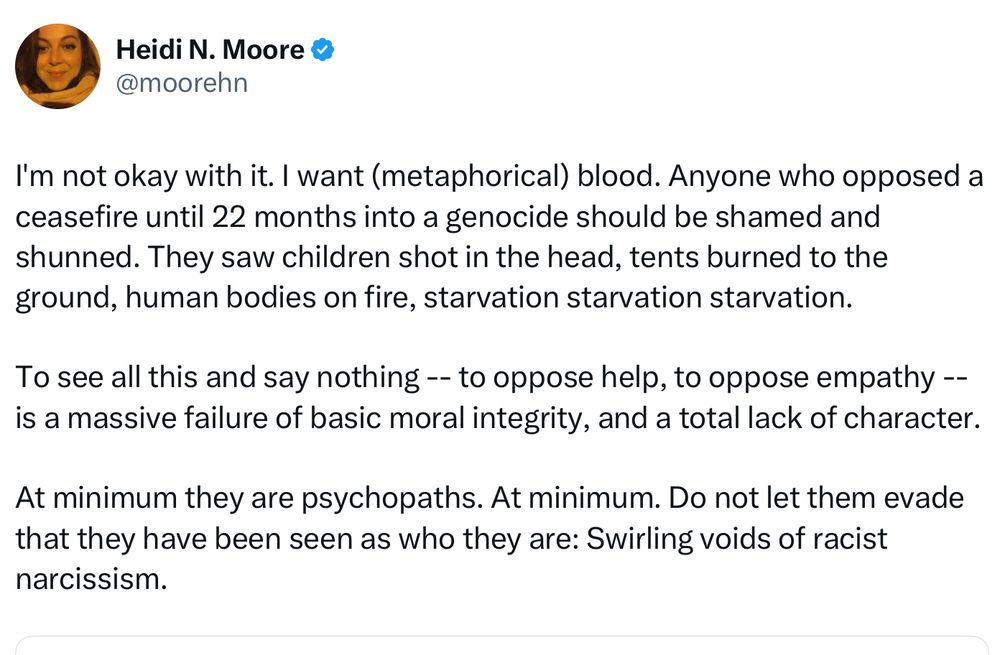The width and height of the screenshot is (1000, 655).
Task: Click the phrase "shamed and" in the tweet
Action: (x=797, y=217)
